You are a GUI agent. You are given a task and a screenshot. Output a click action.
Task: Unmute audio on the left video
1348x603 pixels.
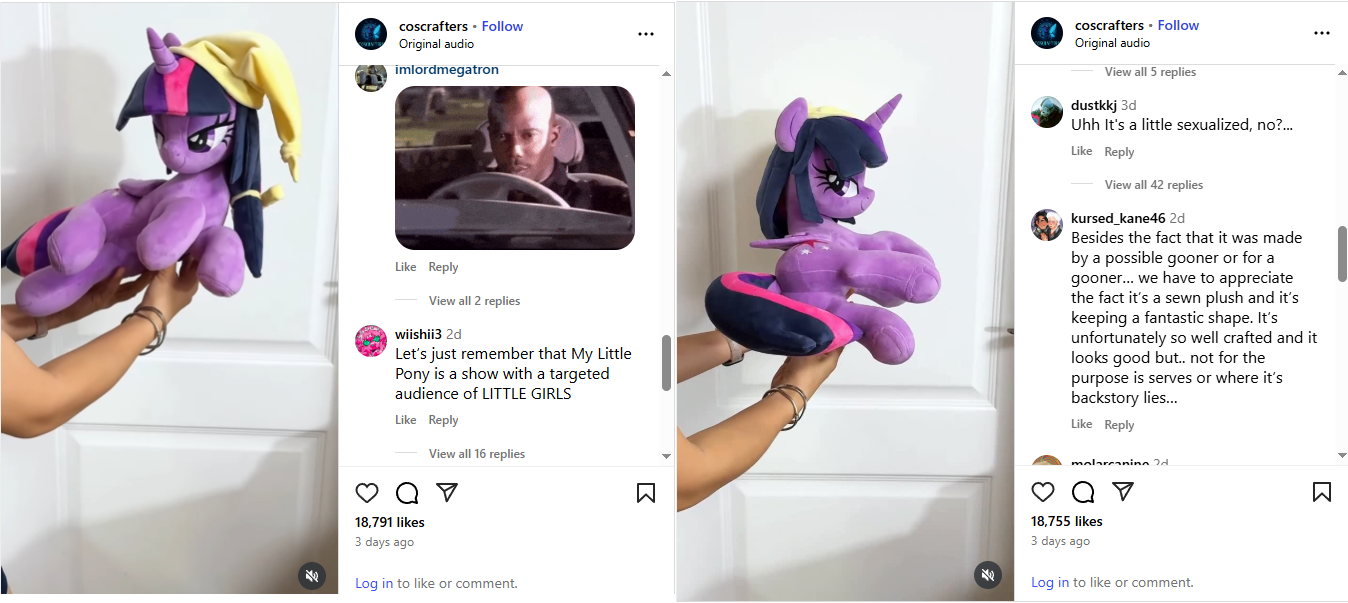[x=312, y=575]
